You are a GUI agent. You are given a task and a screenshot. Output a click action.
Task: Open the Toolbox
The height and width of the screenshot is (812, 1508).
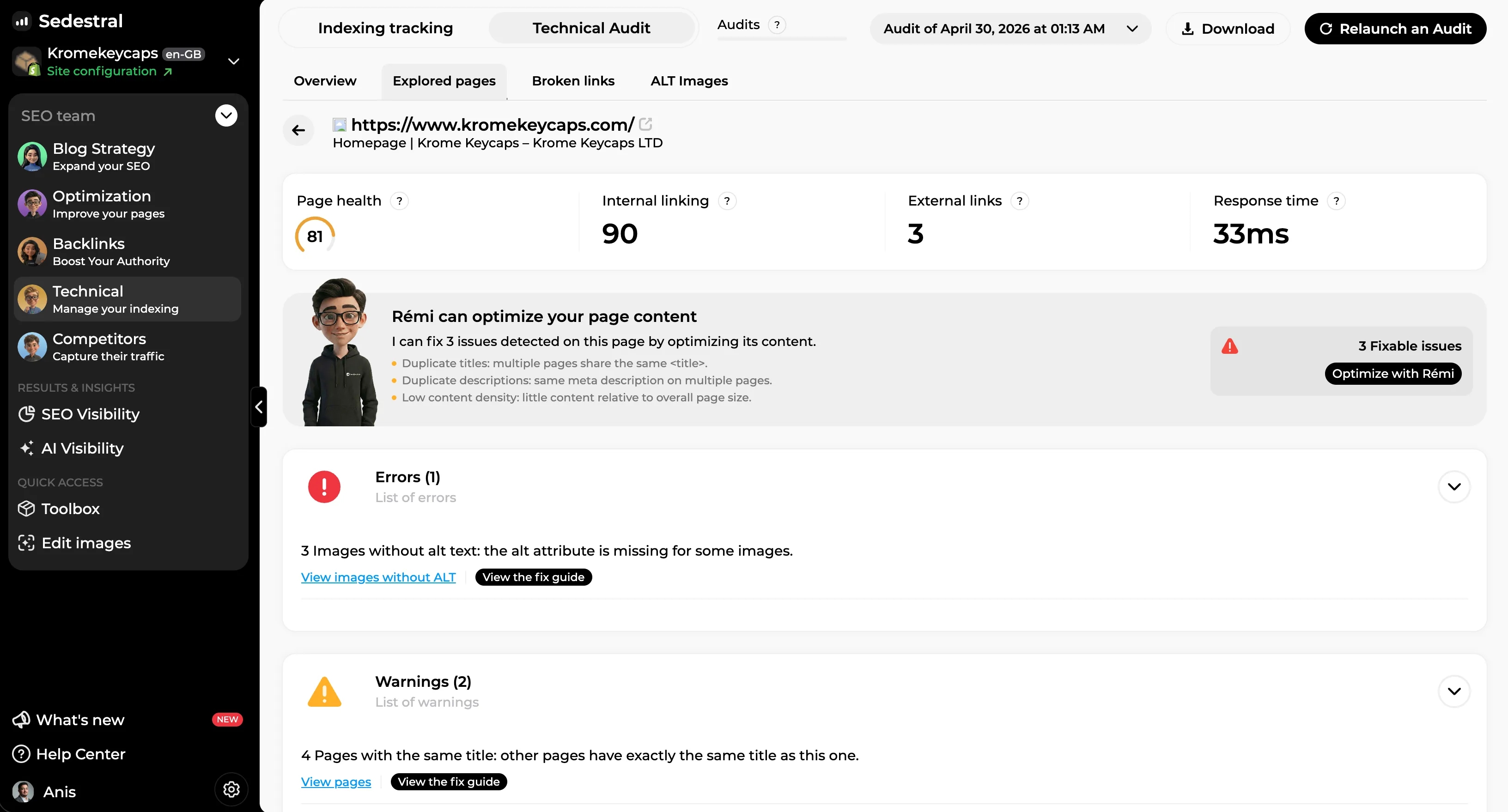(59, 508)
